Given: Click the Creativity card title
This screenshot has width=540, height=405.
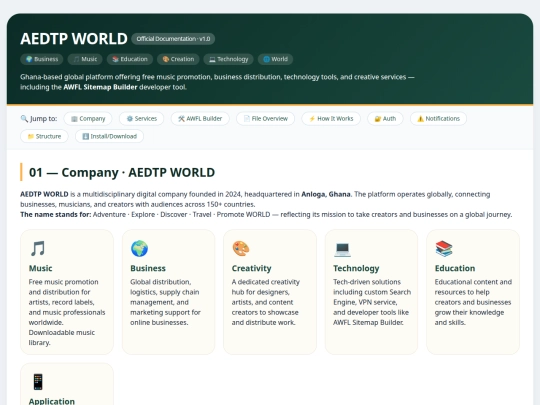Looking at the screenshot, I should click(251, 268).
